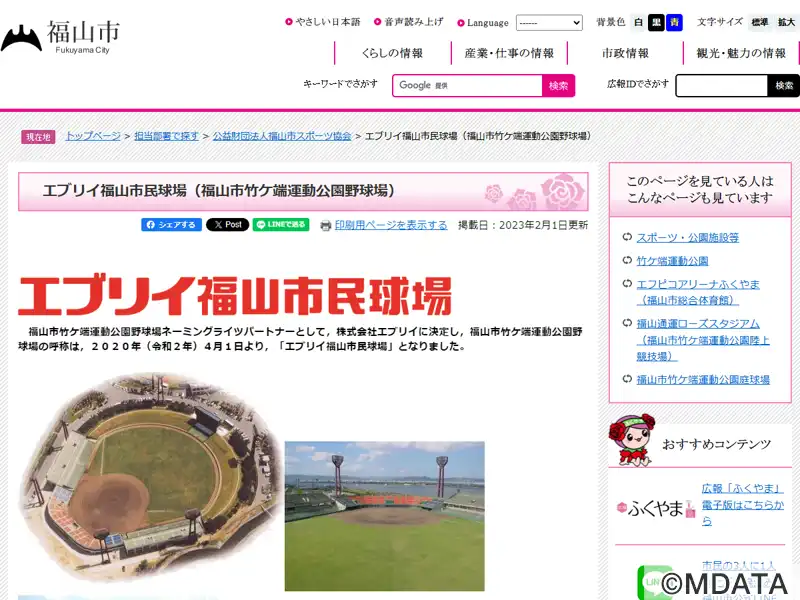Image resolution: width=800 pixels, height=600 pixels.
Task: Click 掲載日:2023年2月1日更新 text
Action: [523, 225]
